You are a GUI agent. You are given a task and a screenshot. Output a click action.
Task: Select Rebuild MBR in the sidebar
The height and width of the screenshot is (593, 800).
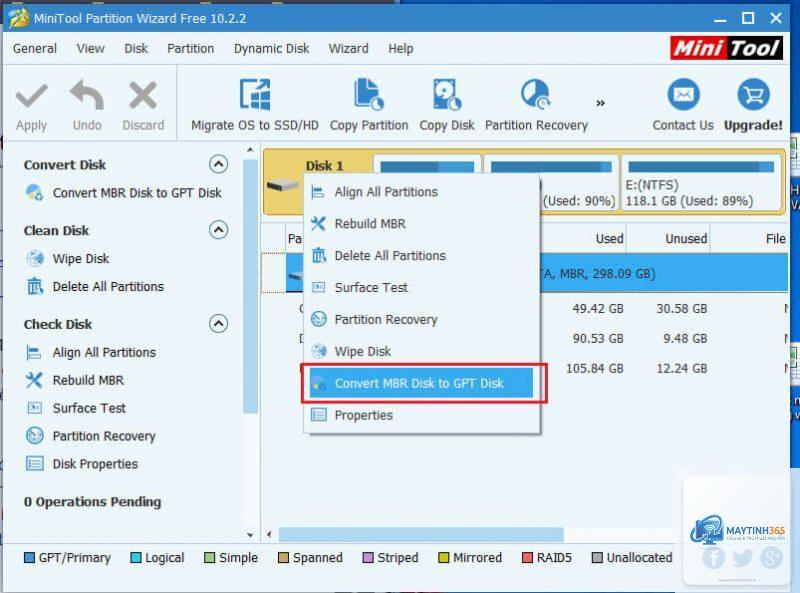tap(74, 381)
